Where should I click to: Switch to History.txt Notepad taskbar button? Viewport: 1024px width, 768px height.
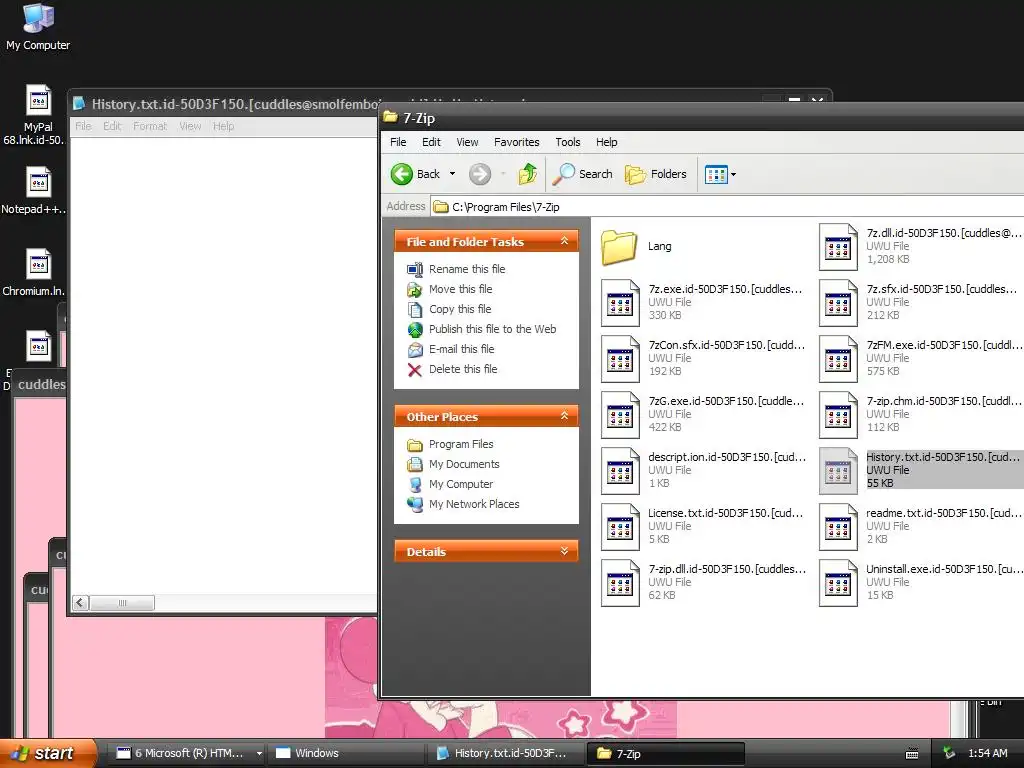(506, 753)
